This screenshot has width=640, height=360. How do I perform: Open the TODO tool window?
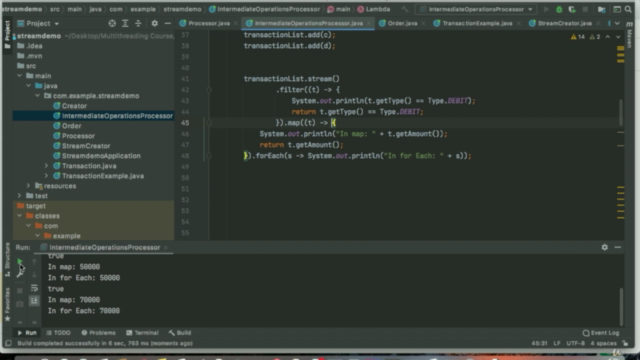click(x=58, y=333)
